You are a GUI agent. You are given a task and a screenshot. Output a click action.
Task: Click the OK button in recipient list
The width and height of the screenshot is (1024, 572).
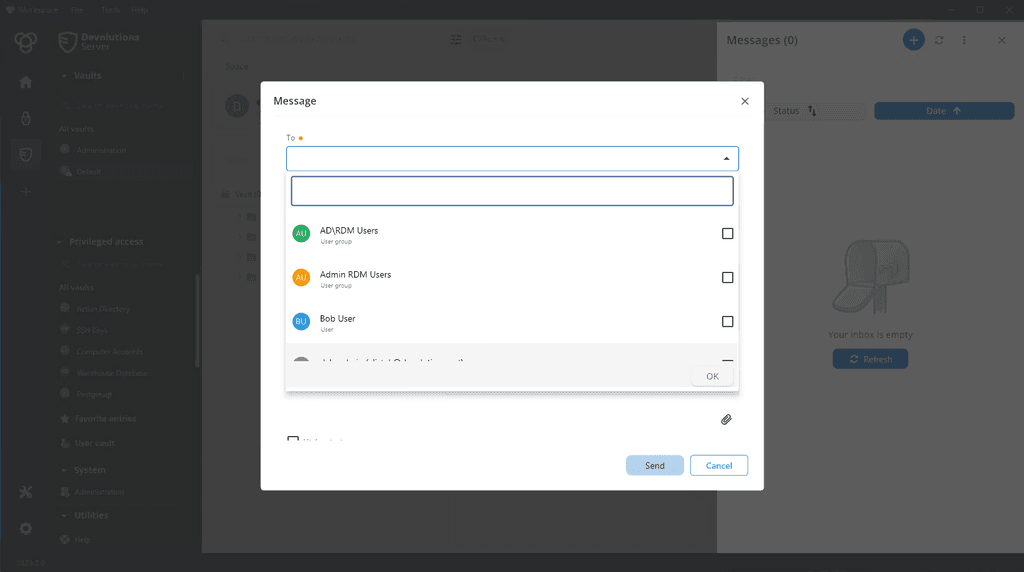tap(712, 376)
